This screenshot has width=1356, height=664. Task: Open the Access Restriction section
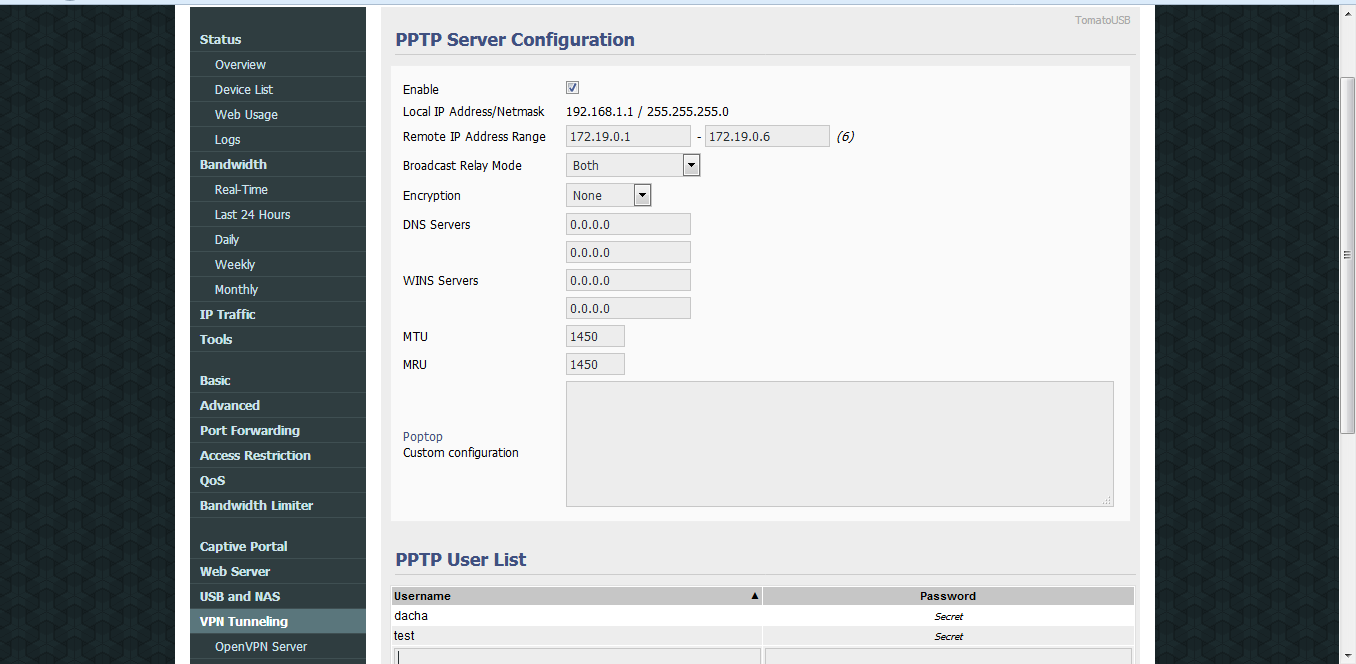click(x=278, y=455)
